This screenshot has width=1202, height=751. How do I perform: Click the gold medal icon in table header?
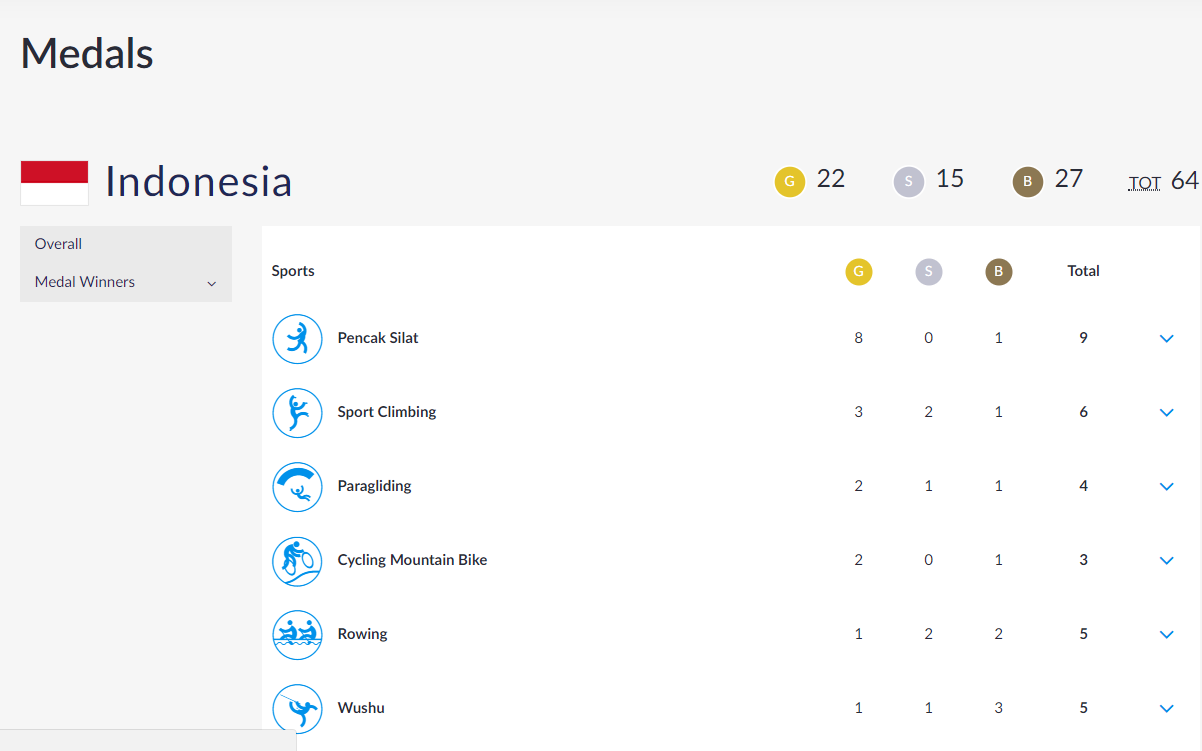[858, 272]
